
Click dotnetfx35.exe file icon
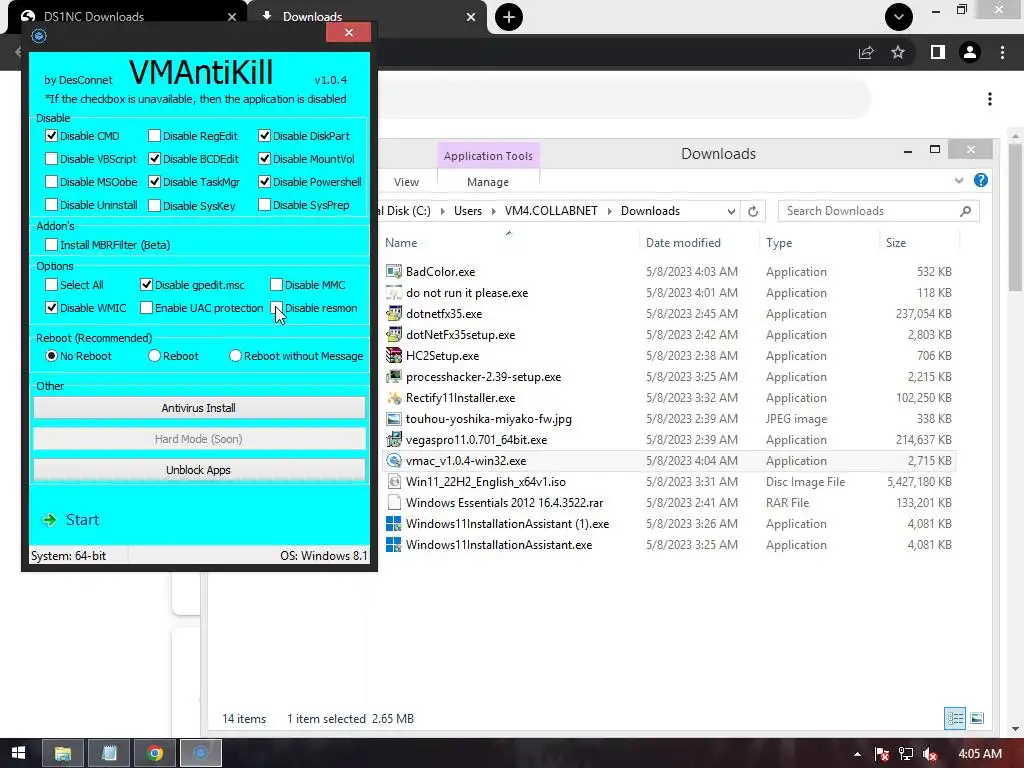click(394, 313)
